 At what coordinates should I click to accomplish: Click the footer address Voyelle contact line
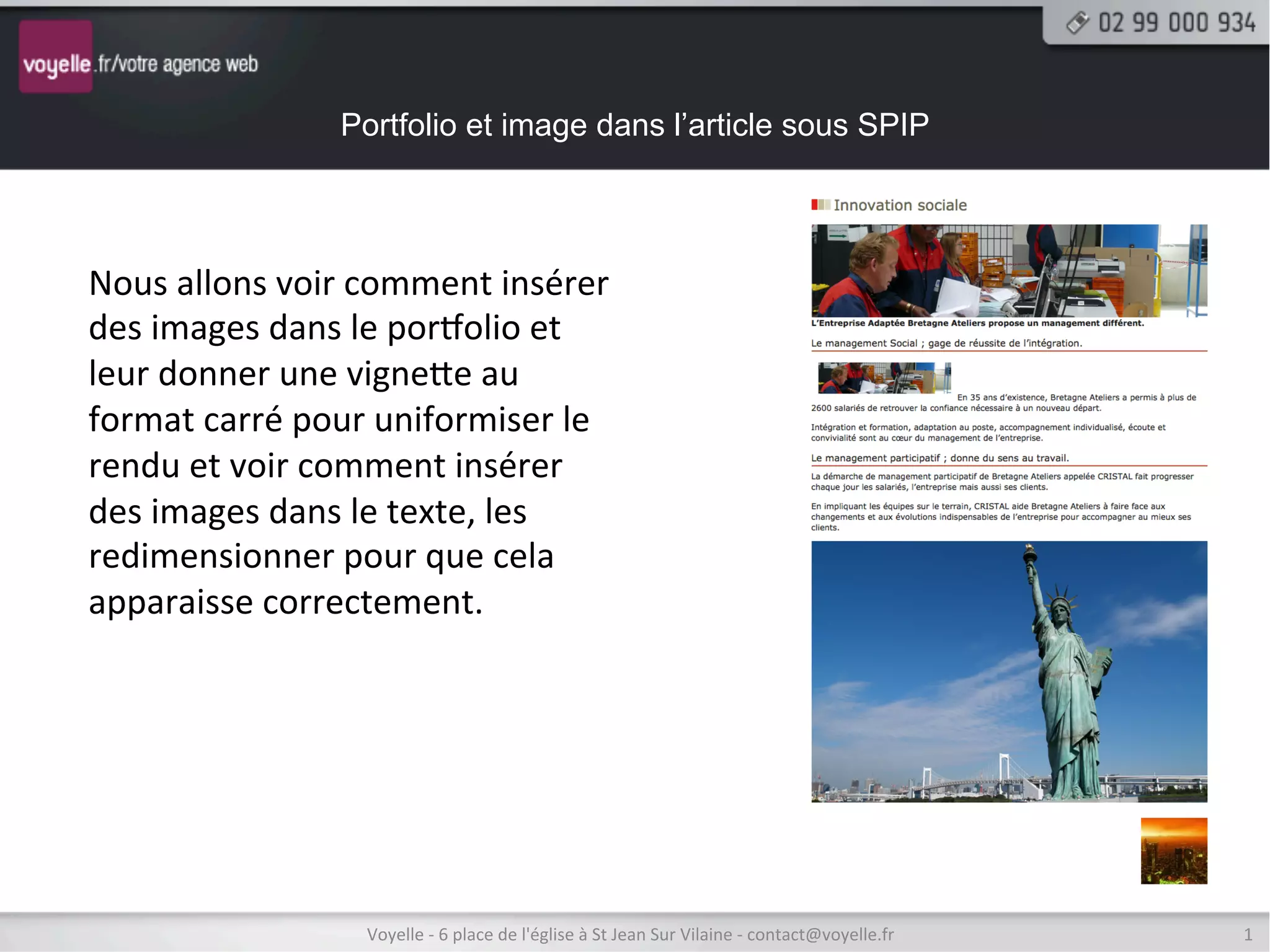pos(630,934)
